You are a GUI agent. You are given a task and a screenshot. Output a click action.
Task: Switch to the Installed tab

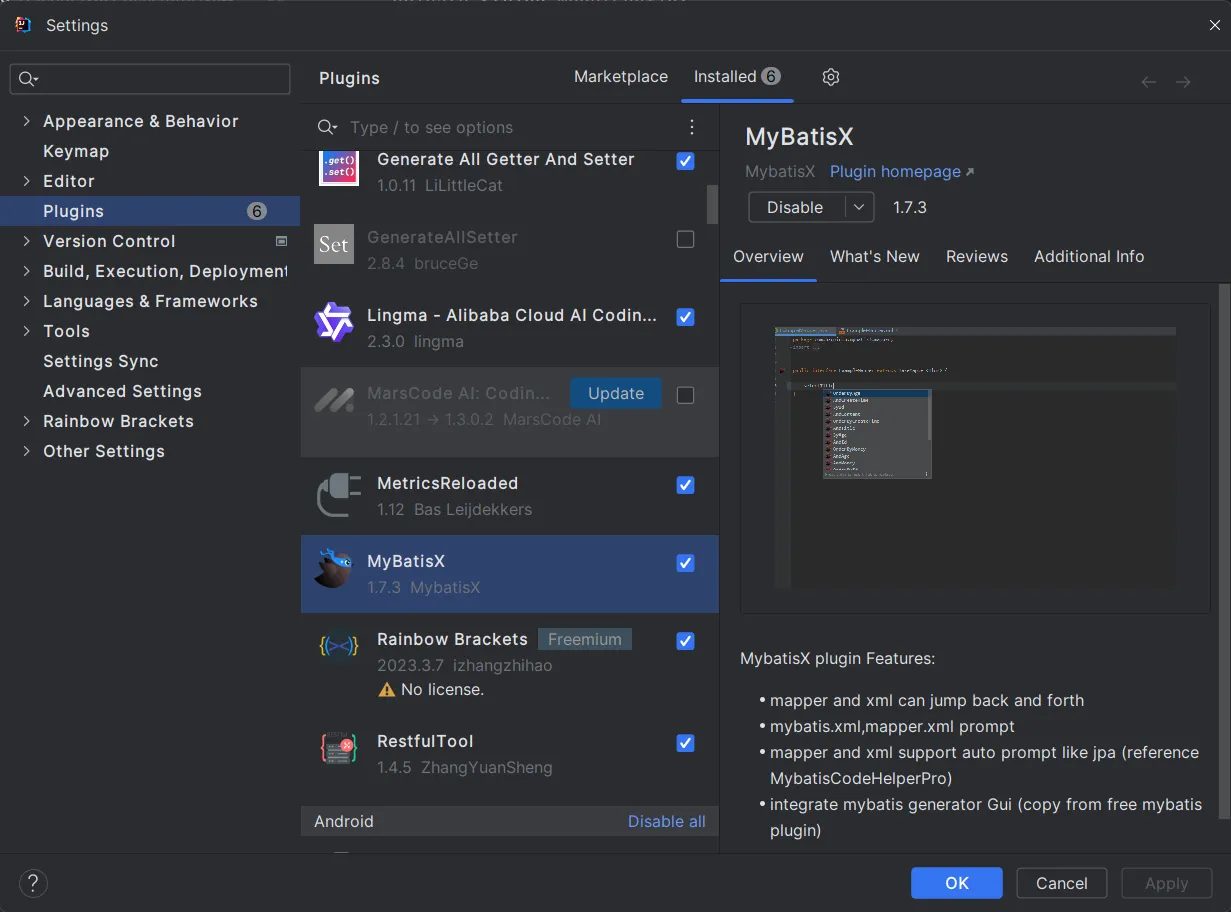[x=737, y=77]
